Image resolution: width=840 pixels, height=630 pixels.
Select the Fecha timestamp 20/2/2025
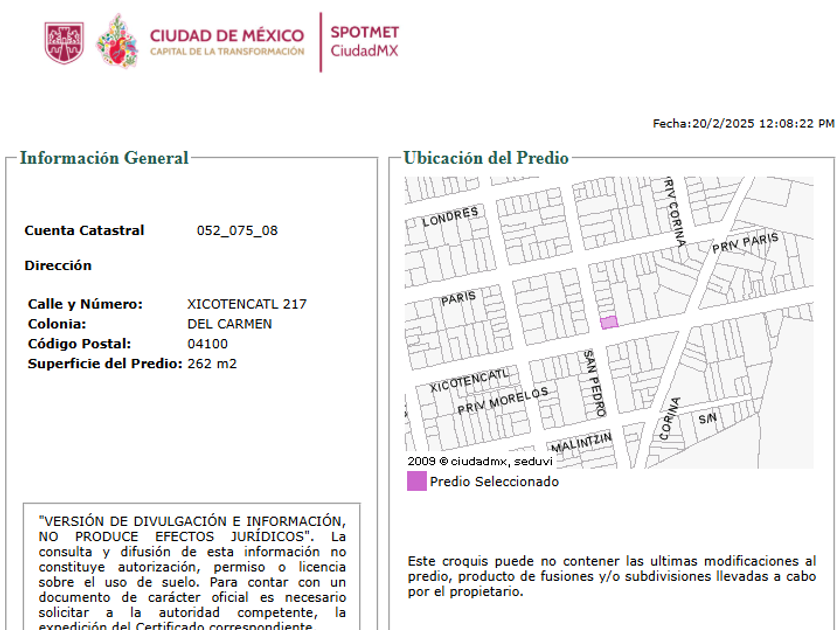click(x=744, y=124)
